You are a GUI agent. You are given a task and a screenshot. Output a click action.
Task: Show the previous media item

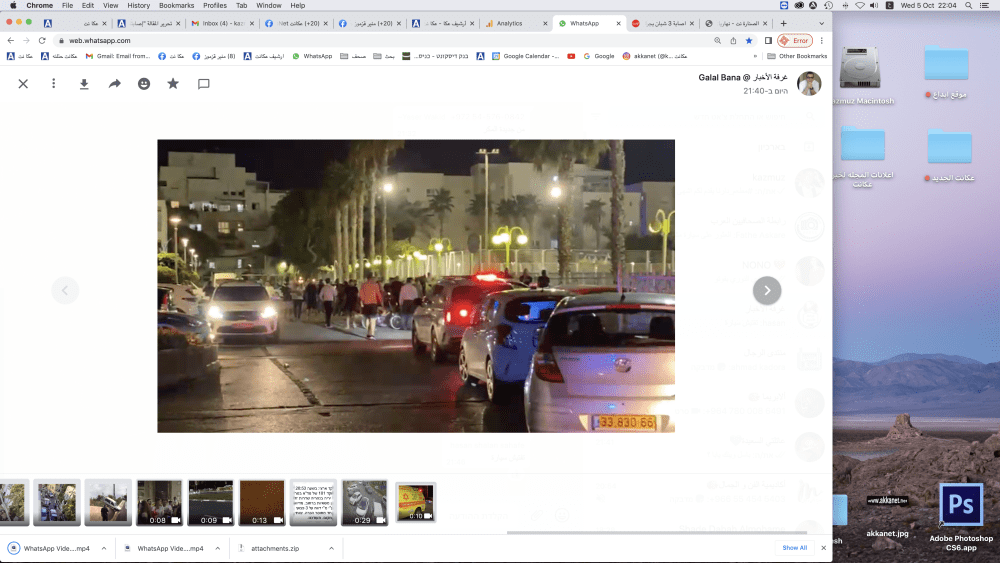coord(65,290)
